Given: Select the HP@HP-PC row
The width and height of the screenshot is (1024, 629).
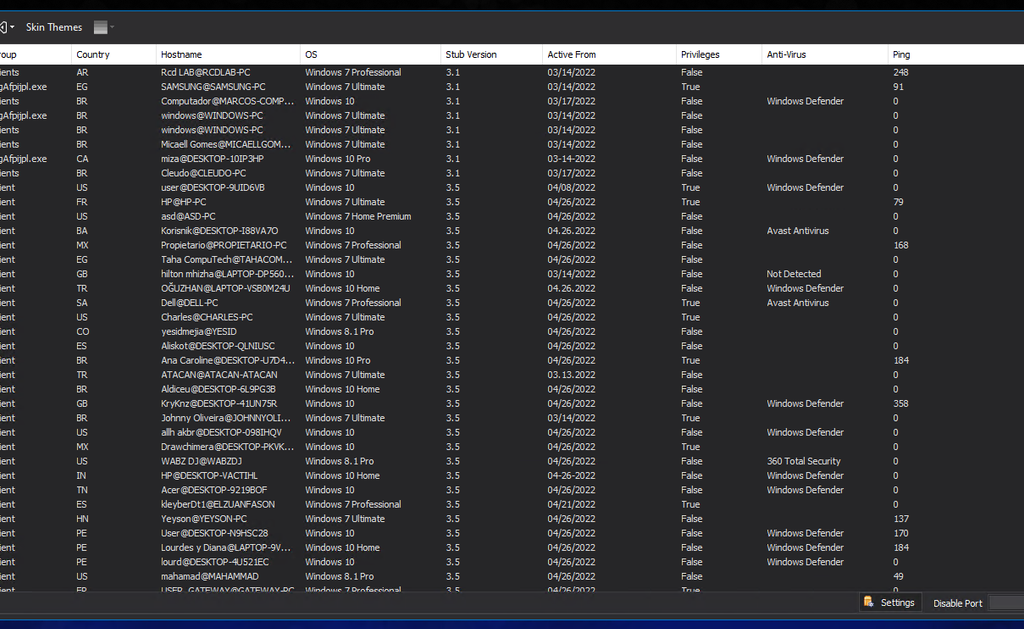Looking at the screenshot, I should pos(184,202).
